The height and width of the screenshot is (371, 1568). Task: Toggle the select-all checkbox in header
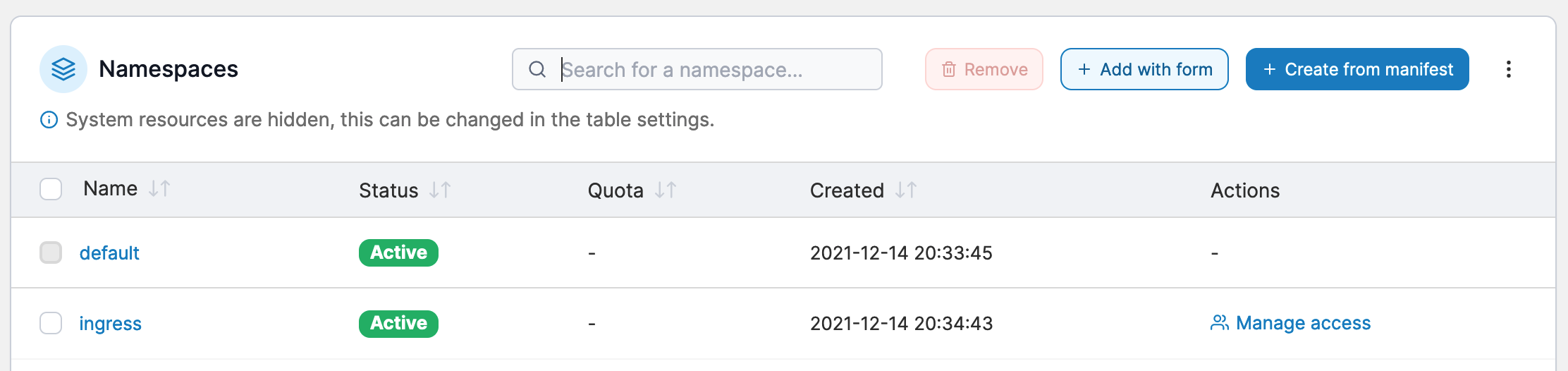(x=51, y=189)
